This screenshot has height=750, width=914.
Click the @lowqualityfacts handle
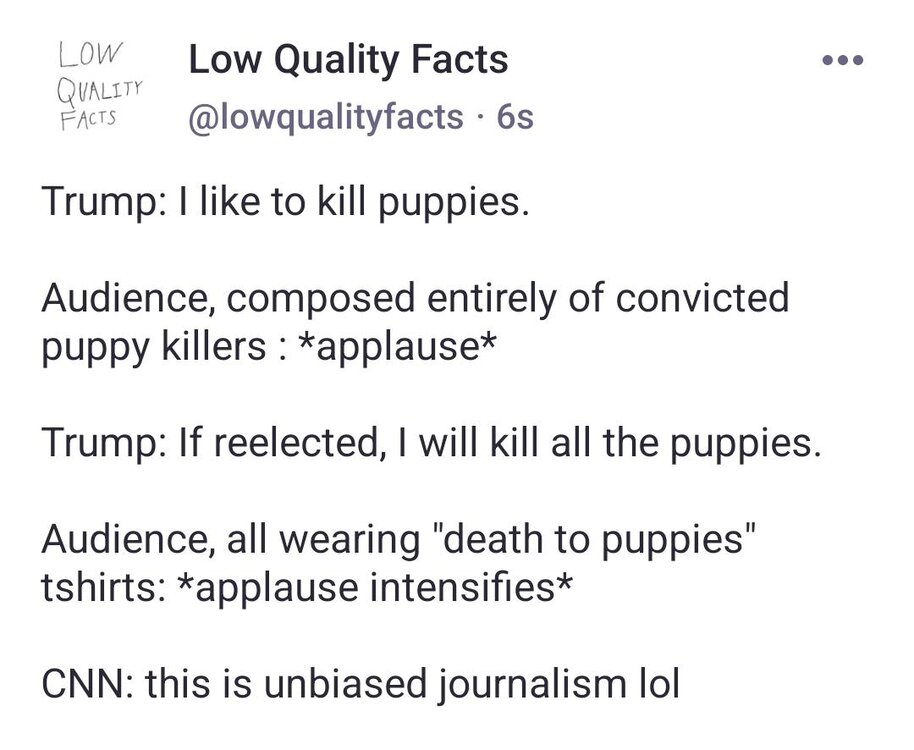pyautogui.click(x=325, y=117)
